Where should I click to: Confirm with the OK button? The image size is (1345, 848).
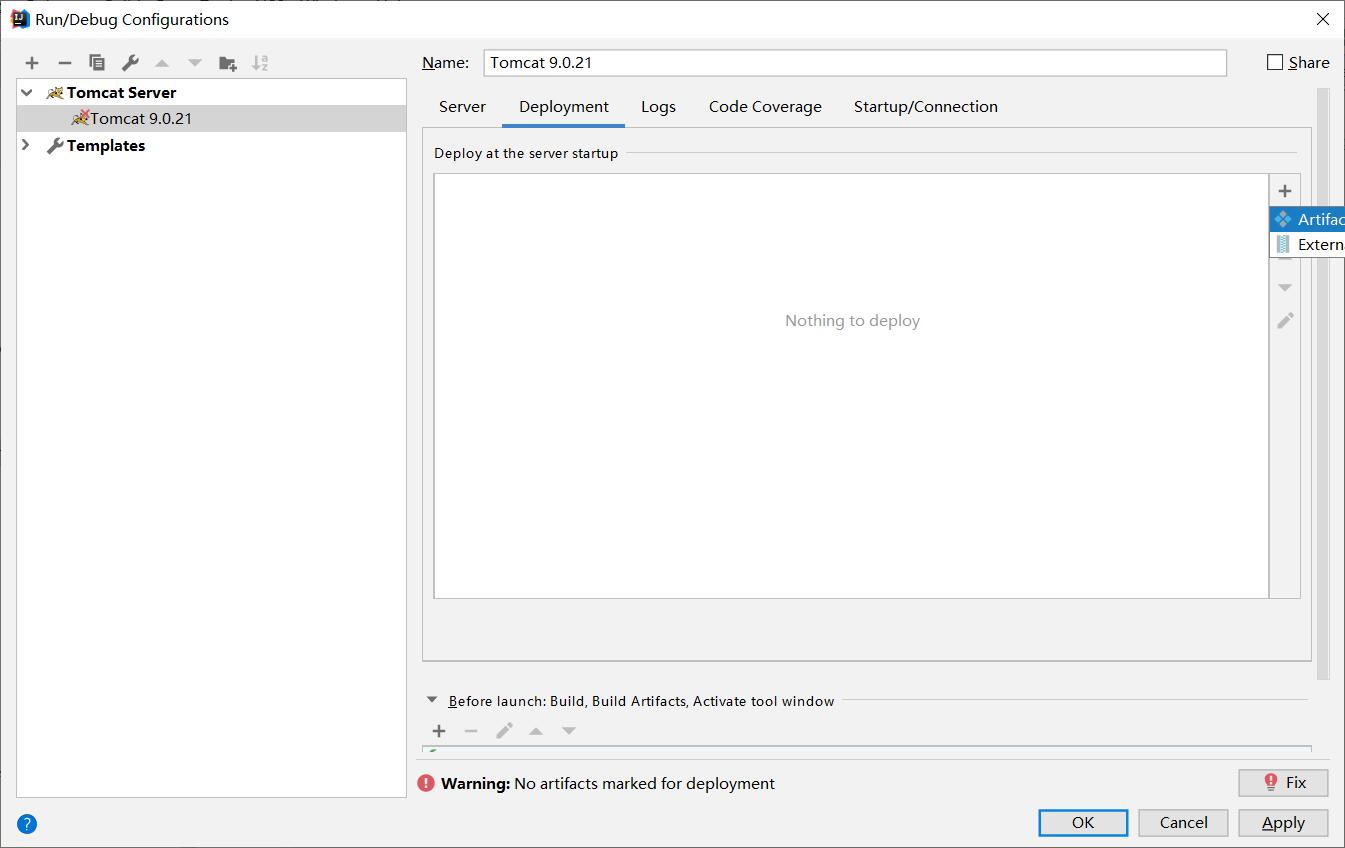click(x=1083, y=822)
